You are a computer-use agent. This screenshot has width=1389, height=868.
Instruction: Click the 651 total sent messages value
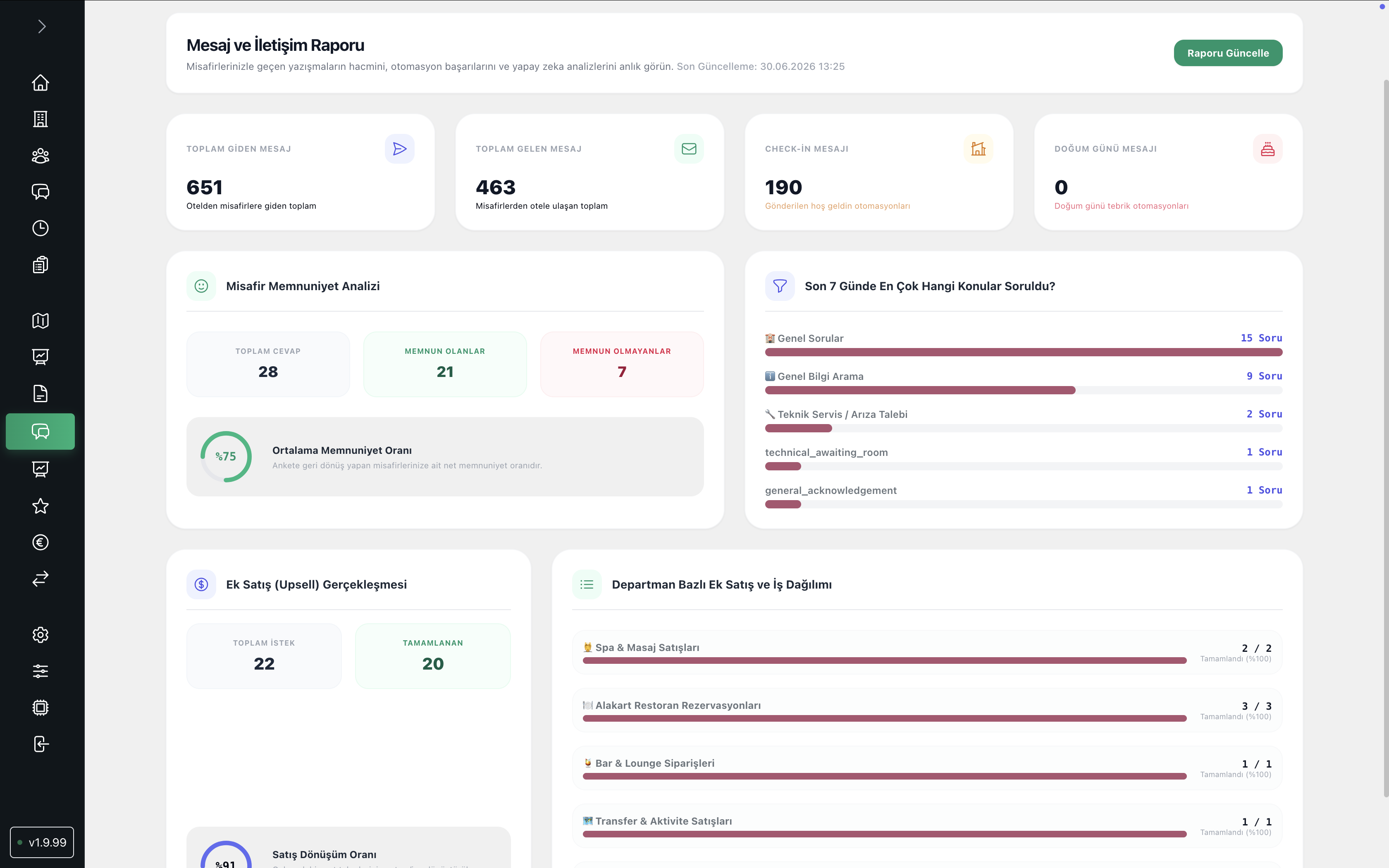(x=204, y=187)
